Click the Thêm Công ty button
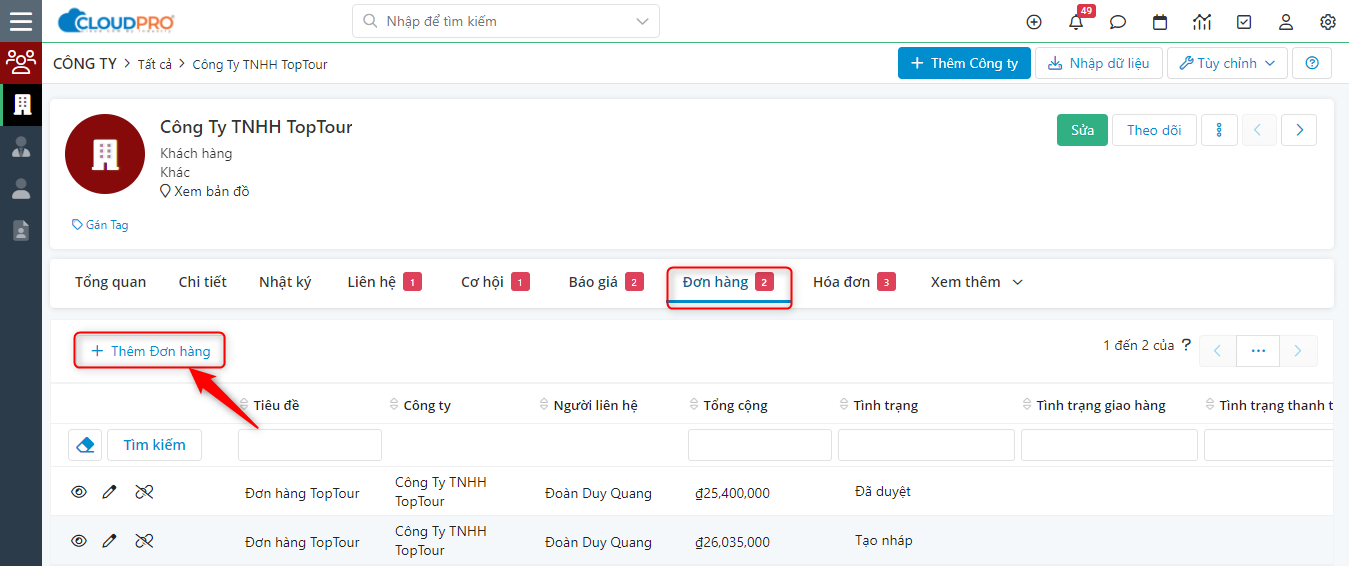This screenshot has height=566, width=1349. [x=964, y=63]
